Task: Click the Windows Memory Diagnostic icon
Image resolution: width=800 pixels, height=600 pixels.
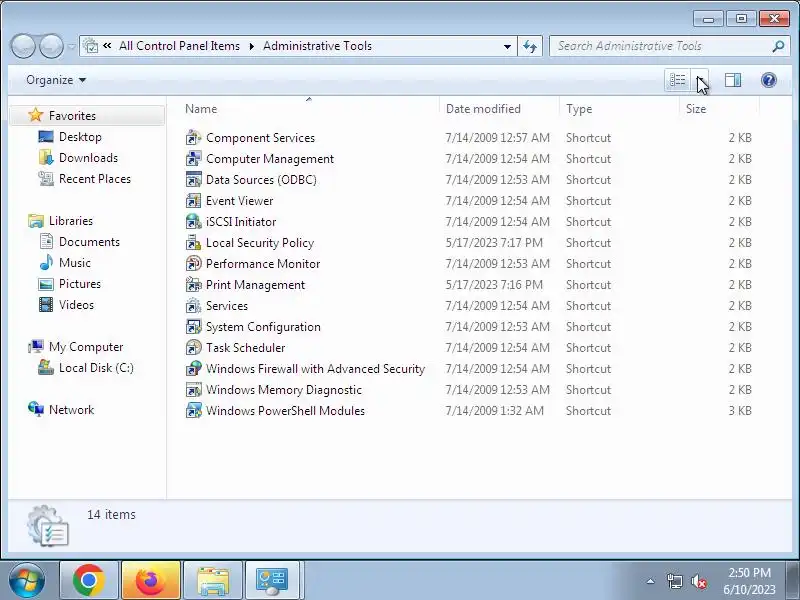Action: (193, 390)
